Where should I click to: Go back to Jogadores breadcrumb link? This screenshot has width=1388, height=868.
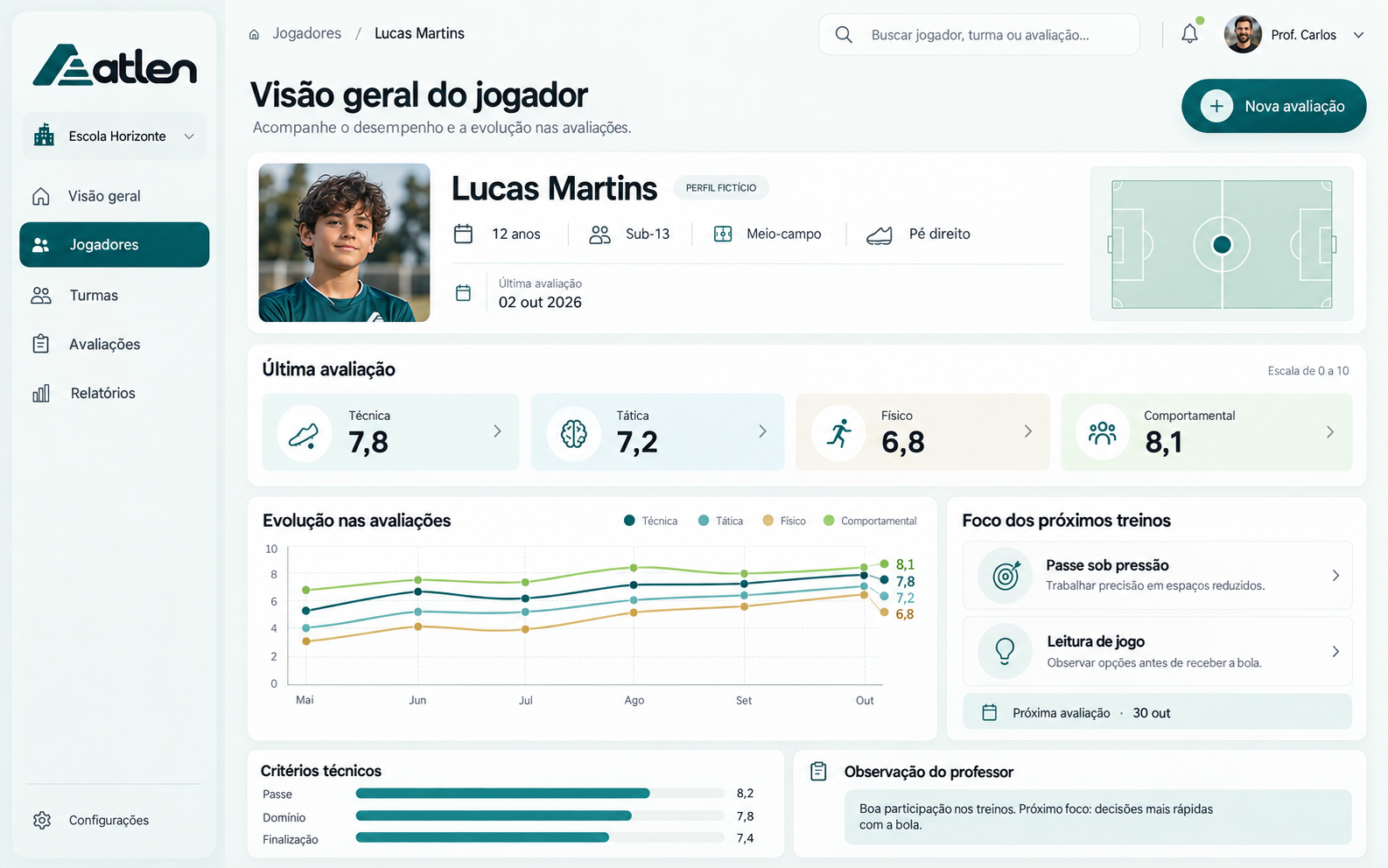point(306,33)
